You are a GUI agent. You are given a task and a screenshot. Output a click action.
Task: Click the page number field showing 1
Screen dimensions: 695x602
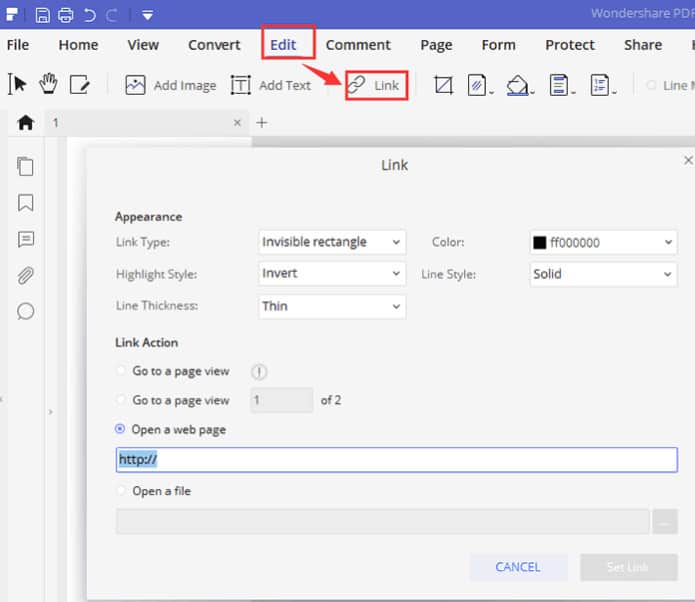282,400
